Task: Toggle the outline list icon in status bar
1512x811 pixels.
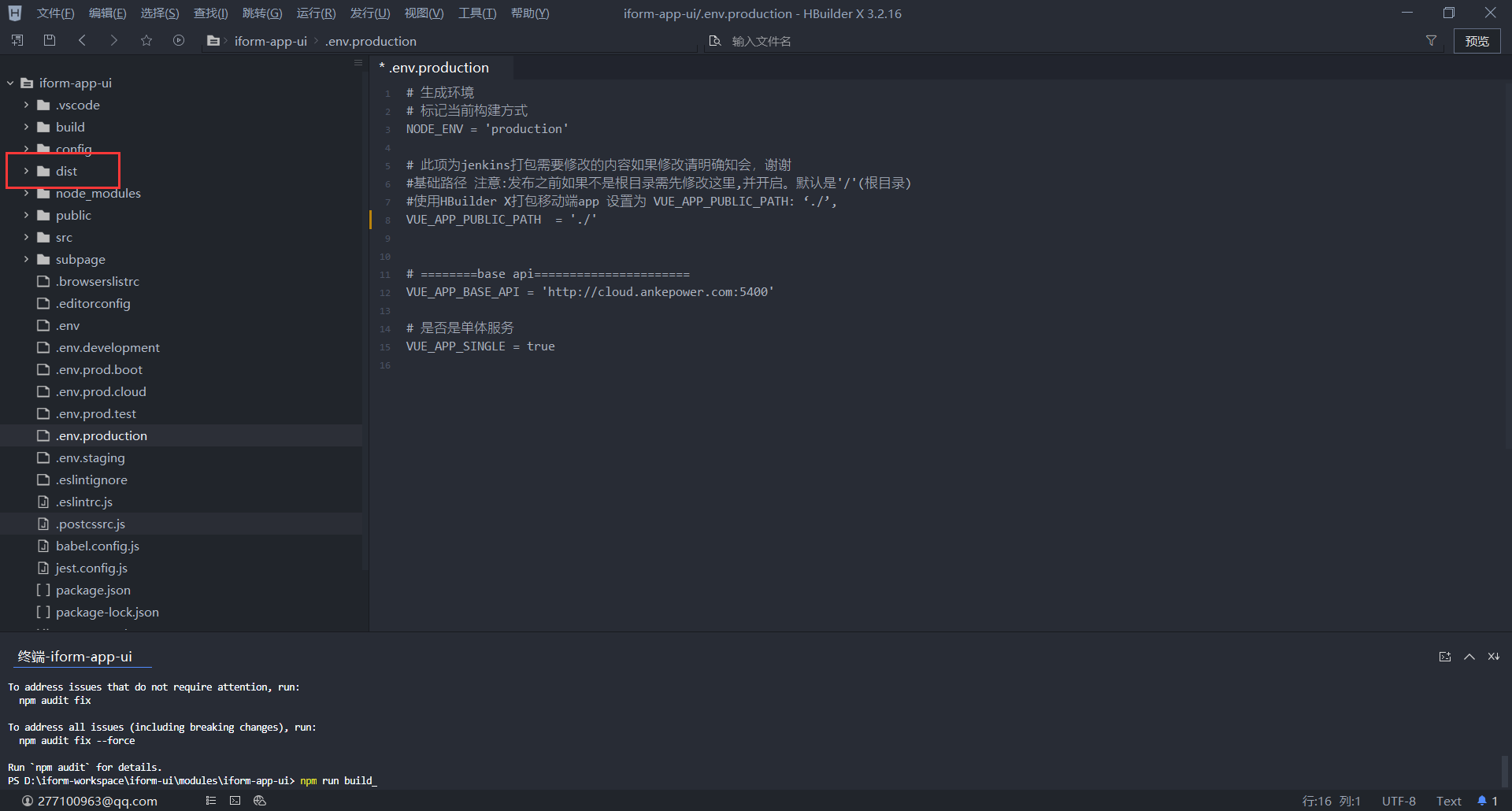Action: point(210,801)
